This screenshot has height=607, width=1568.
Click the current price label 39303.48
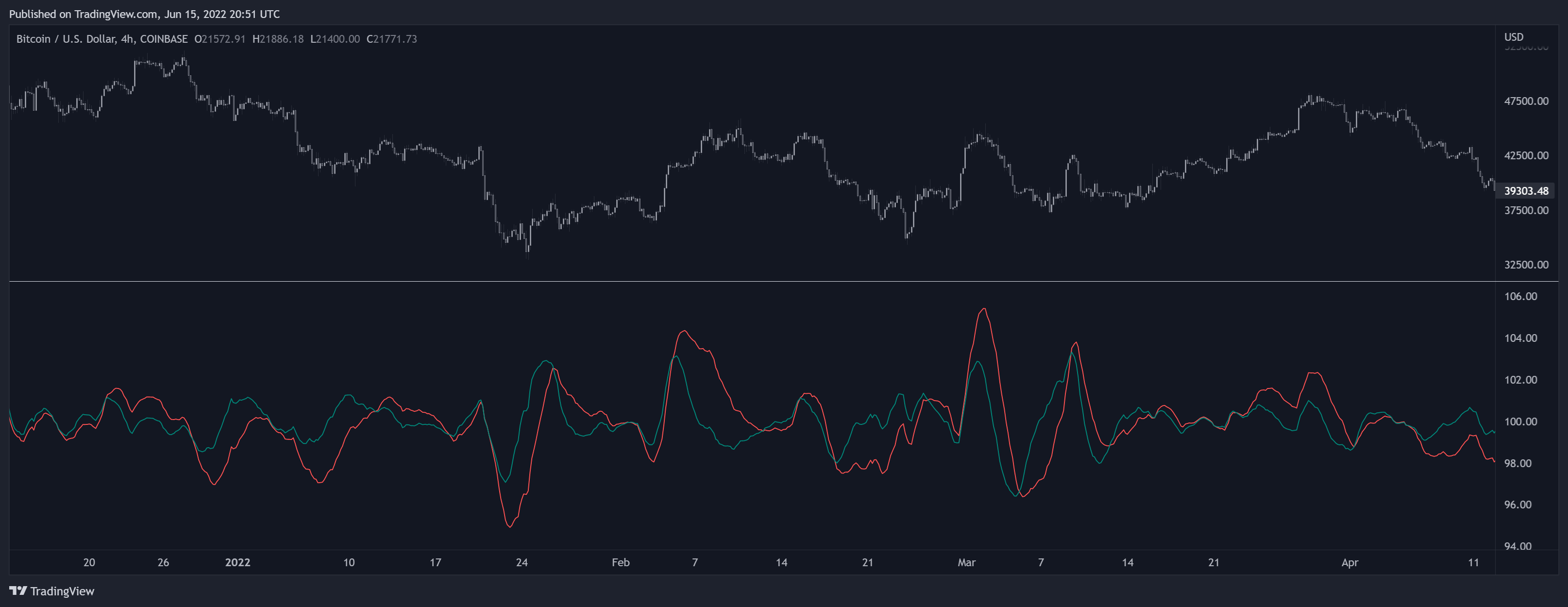click(1526, 190)
